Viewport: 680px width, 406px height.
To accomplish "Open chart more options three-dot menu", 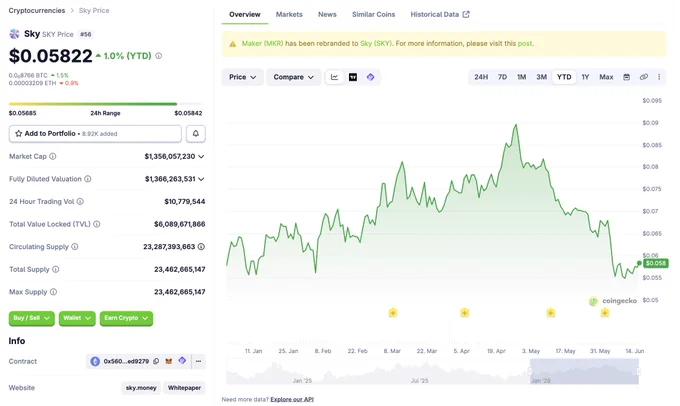I will coord(659,77).
